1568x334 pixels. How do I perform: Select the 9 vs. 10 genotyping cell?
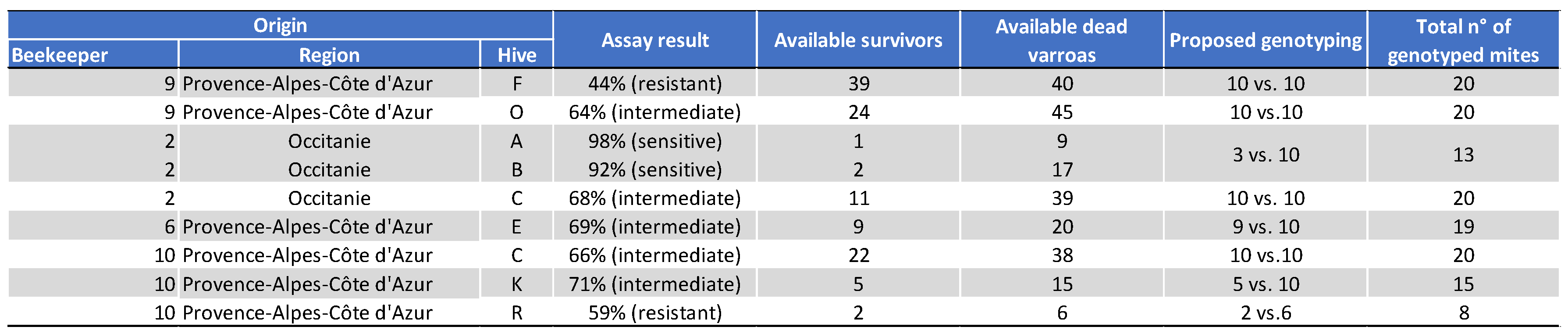[x=1266, y=227]
